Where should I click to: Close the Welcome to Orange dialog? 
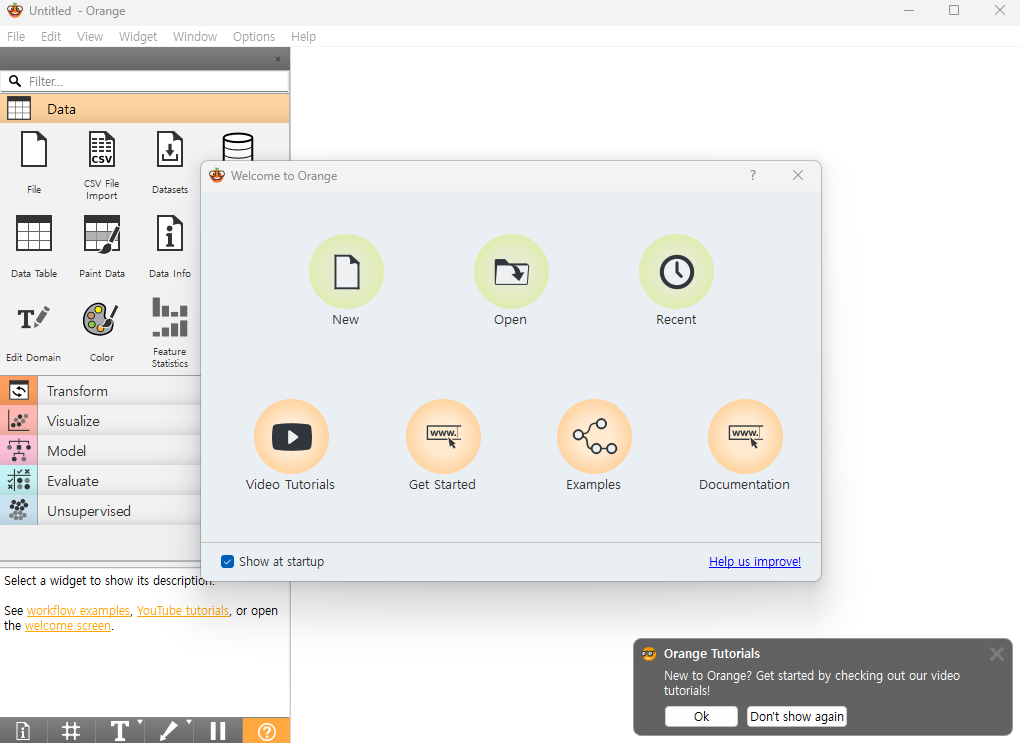pos(798,175)
